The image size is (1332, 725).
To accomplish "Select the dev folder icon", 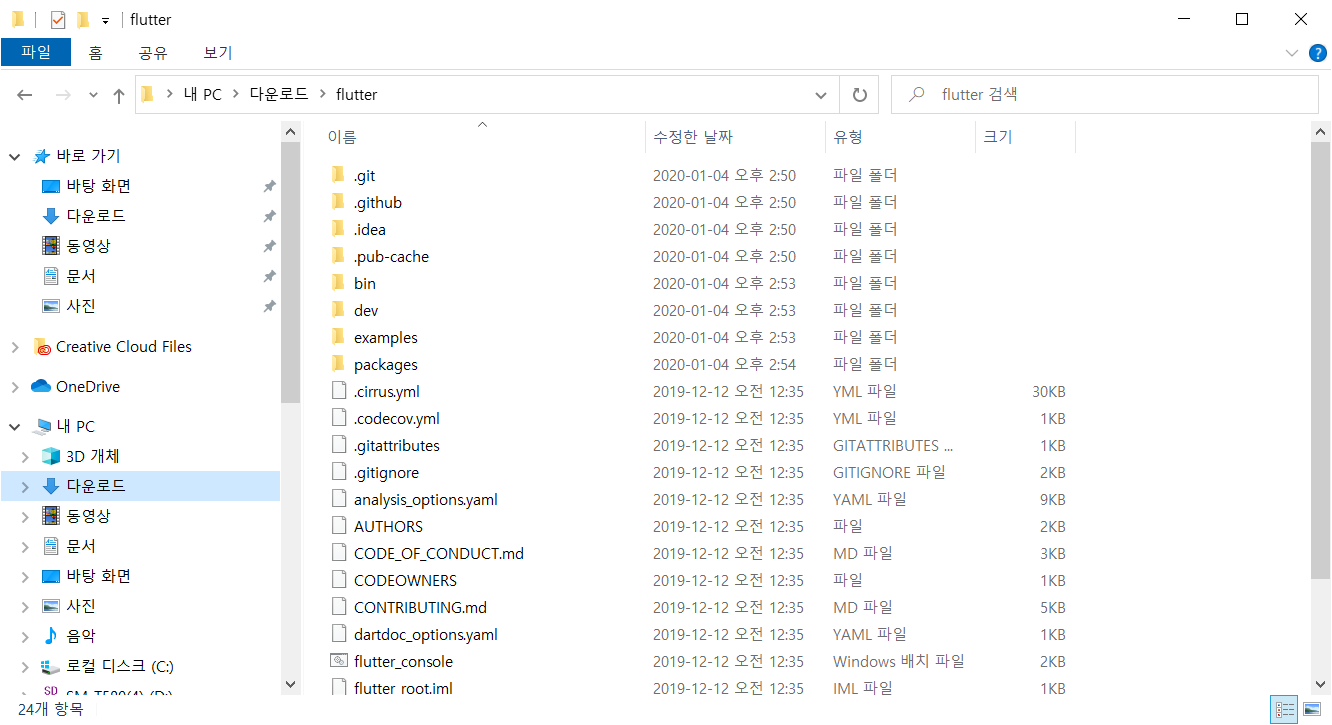I will point(337,310).
